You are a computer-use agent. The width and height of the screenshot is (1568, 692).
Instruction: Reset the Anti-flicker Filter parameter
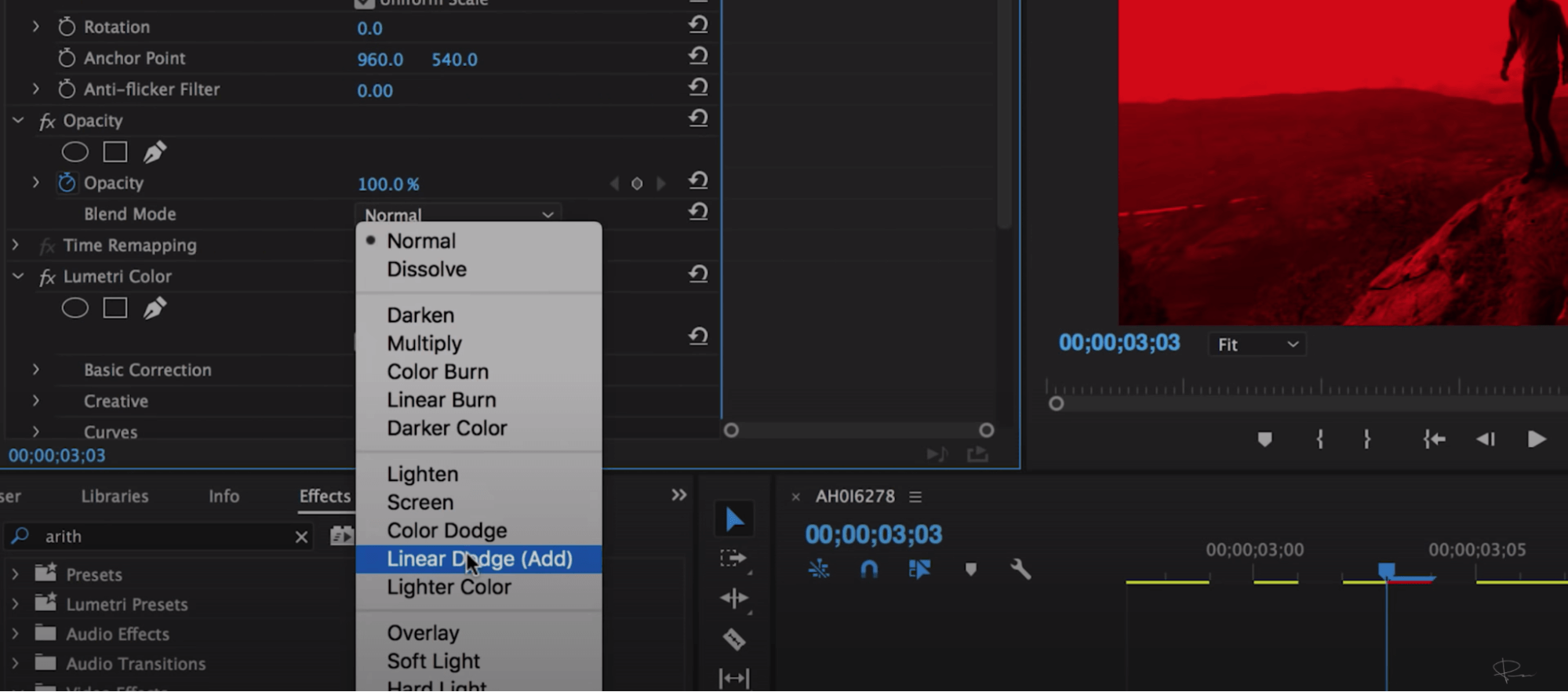[x=698, y=87]
